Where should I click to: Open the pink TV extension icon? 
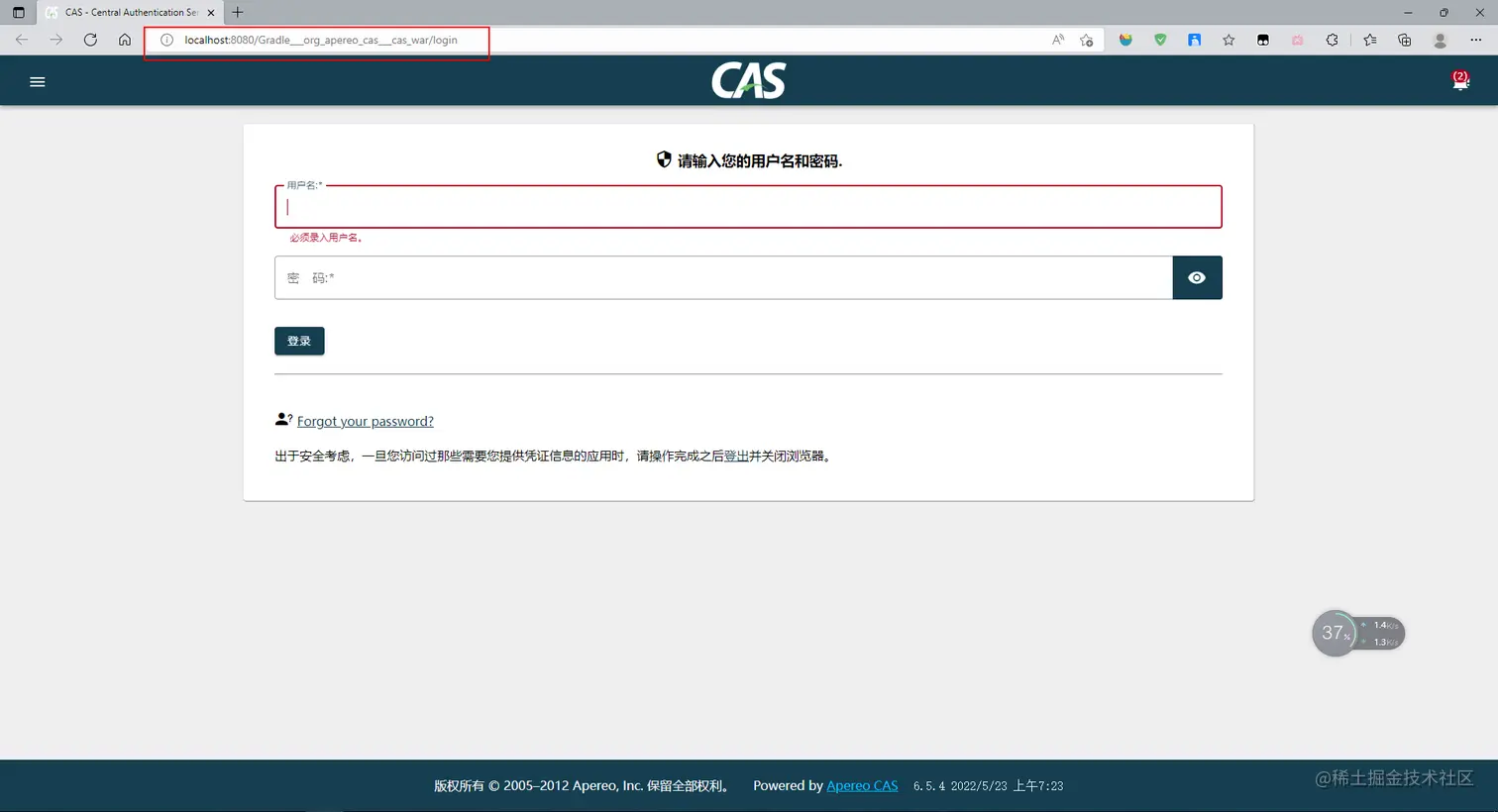pyautogui.click(x=1297, y=40)
